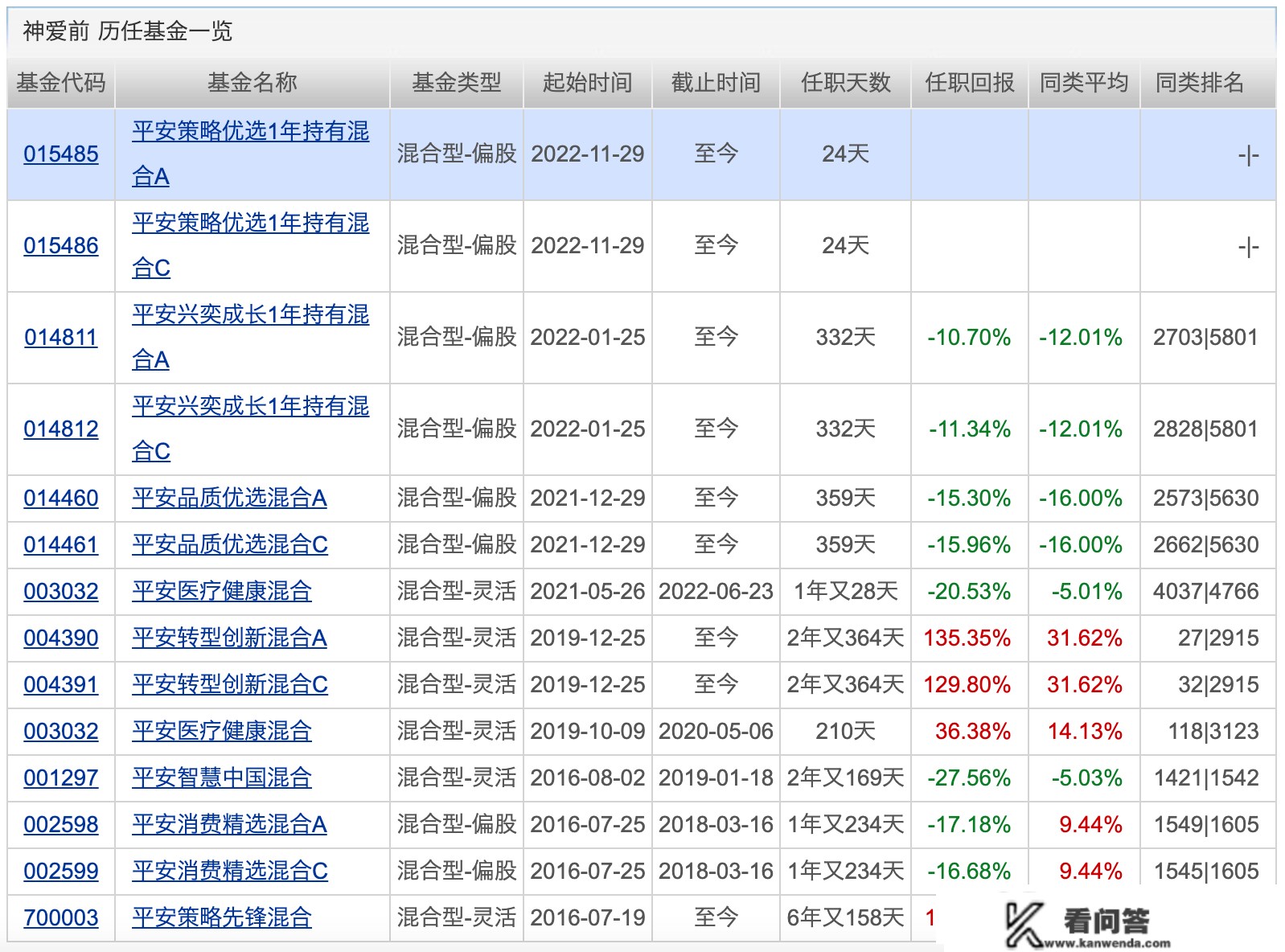Select the -15.30% return value

[x=969, y=499]
